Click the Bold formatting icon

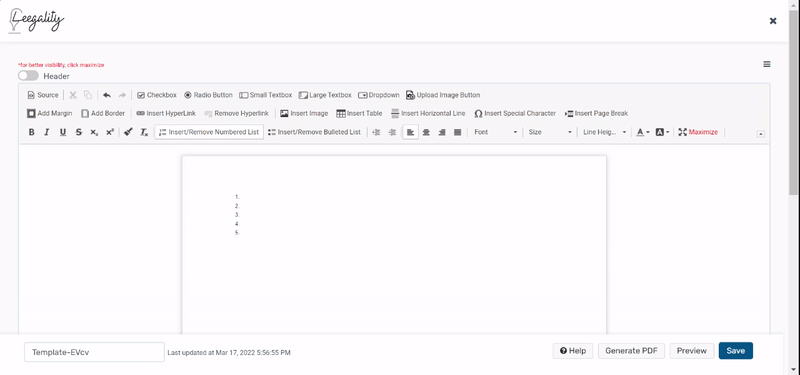coord(31,132)
